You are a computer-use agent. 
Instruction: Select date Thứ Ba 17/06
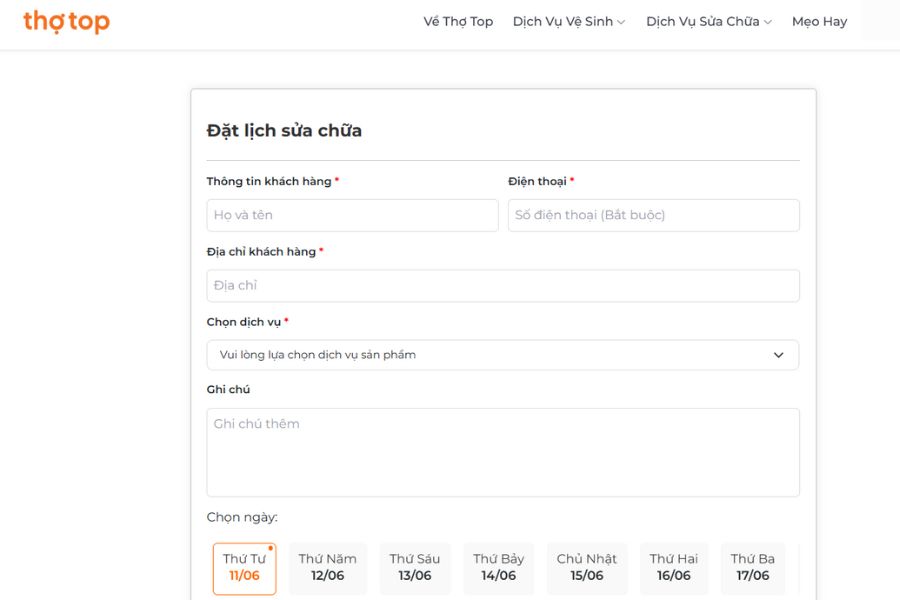pos(752,567)
